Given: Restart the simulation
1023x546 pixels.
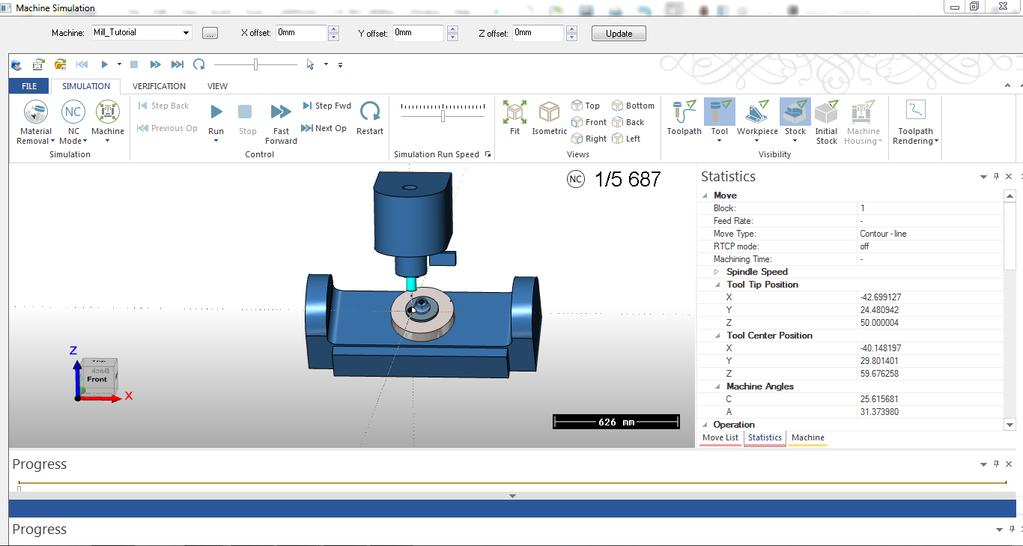Looking at the screenshot, I should tap(370, 118).
